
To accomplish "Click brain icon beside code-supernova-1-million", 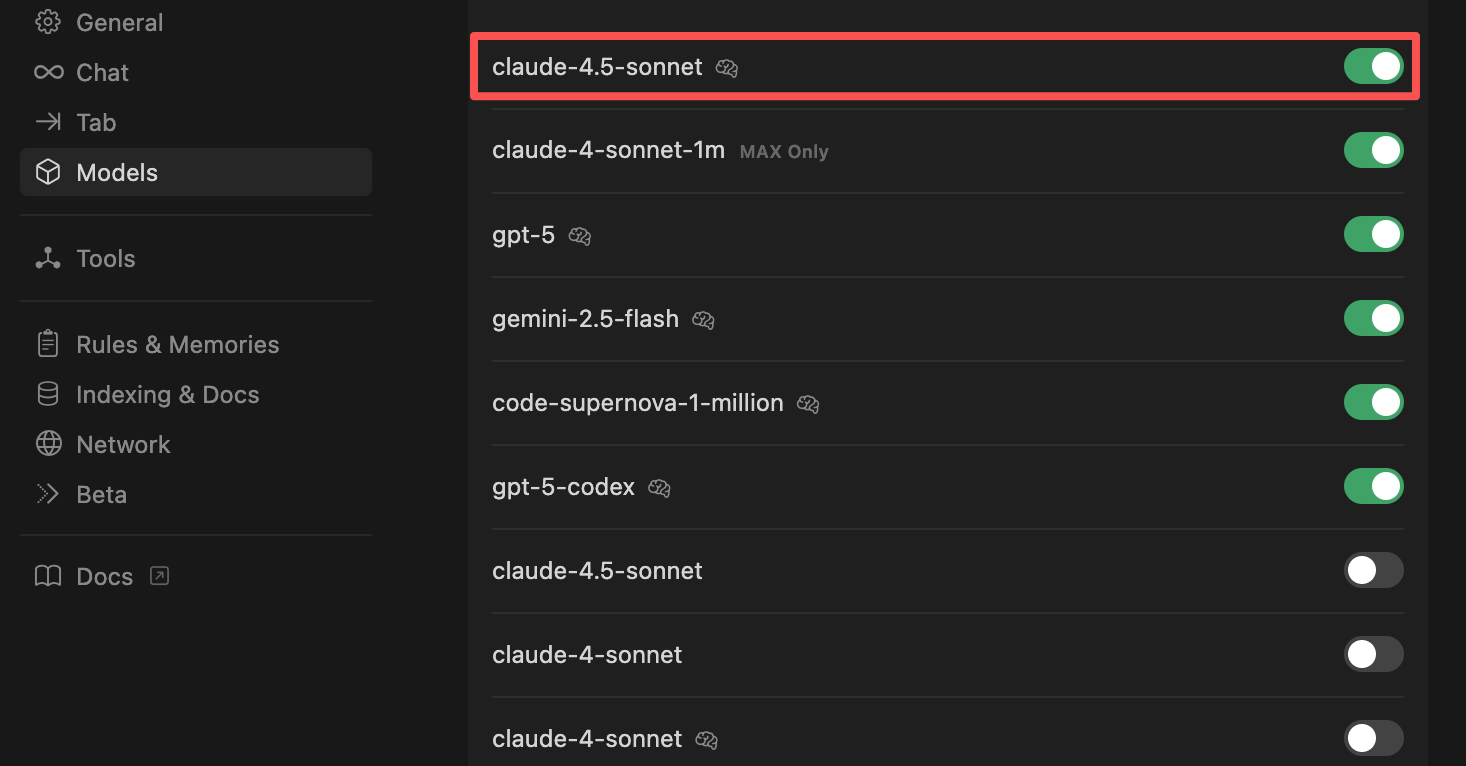I will [x=808, y=404].
